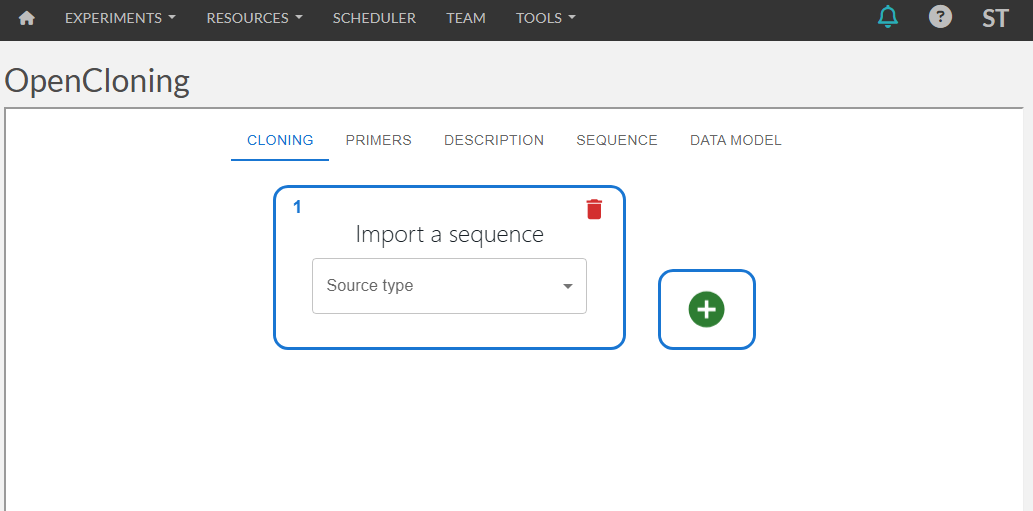This screenshot has width=1033, height=511.
Task: Delete source 1 with the trash icon
Action: pyautogui.click(x=594, y=208)
